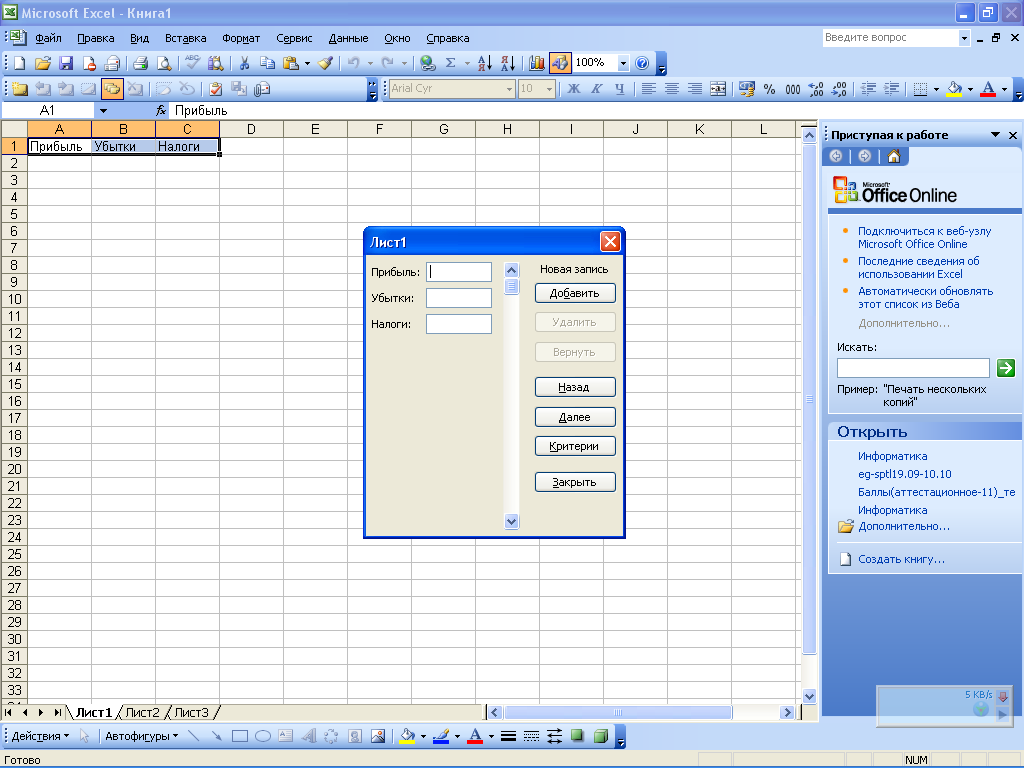Toggle the Drawing toolbar icon
1024x768 pixels.
coord(560,63)
